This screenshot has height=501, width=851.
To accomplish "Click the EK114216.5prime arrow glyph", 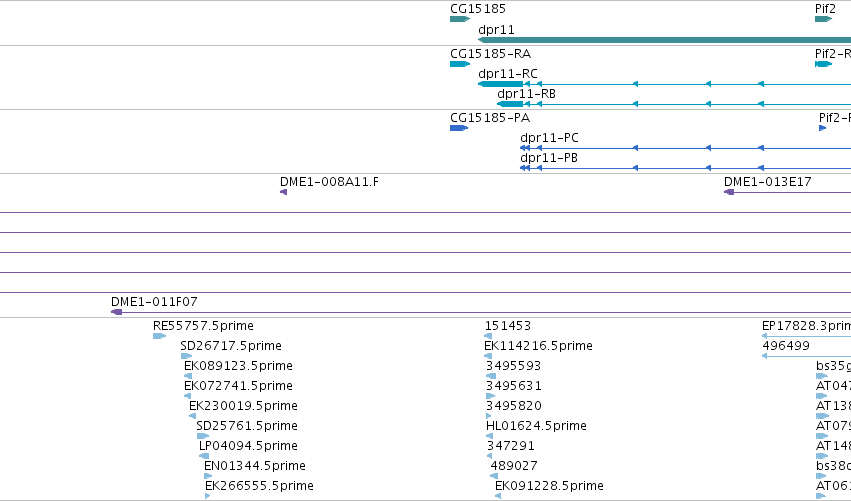I will 488,356.
